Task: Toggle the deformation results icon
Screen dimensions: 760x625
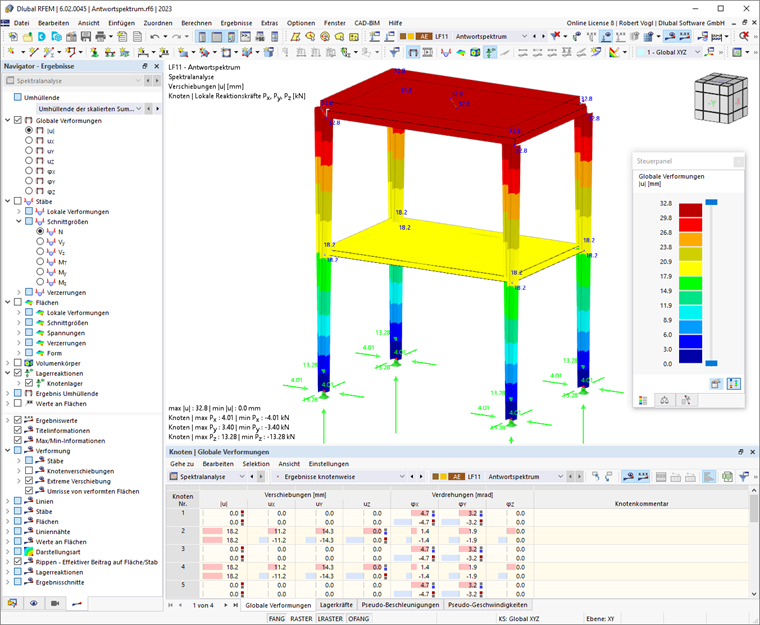Action: click(x=412, y=52)
